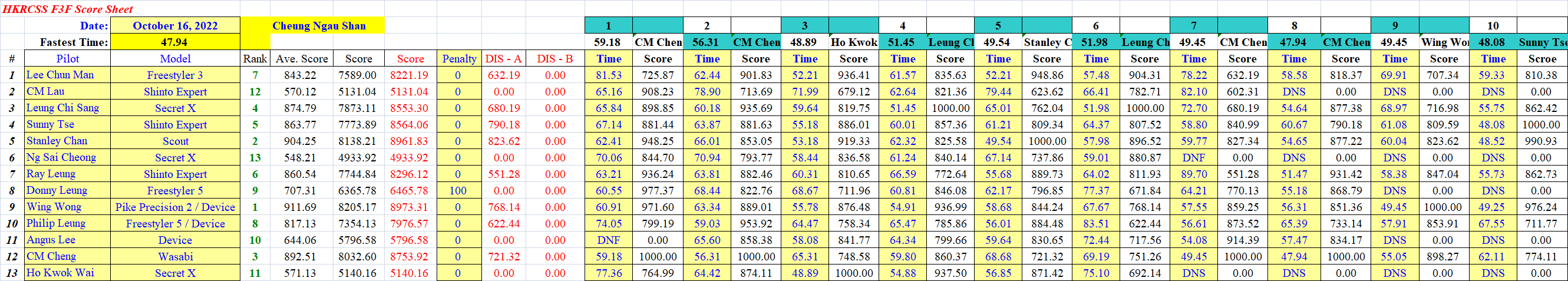The width and height of the screenshot is (1568, 281).
Task: Click the Rank column header
Action: (255, 58)
